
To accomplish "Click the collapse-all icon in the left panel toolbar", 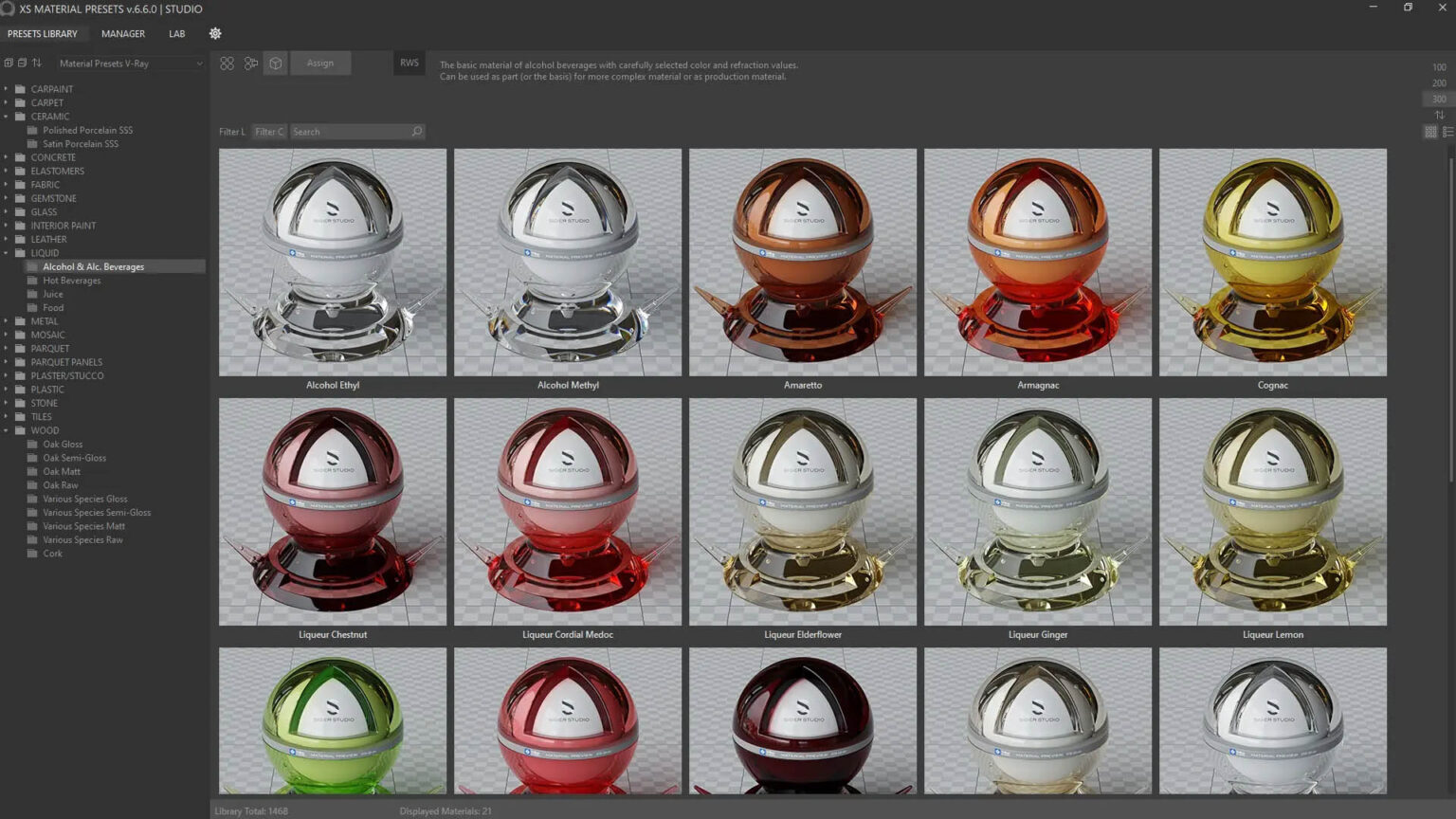I will coord(21,63).
